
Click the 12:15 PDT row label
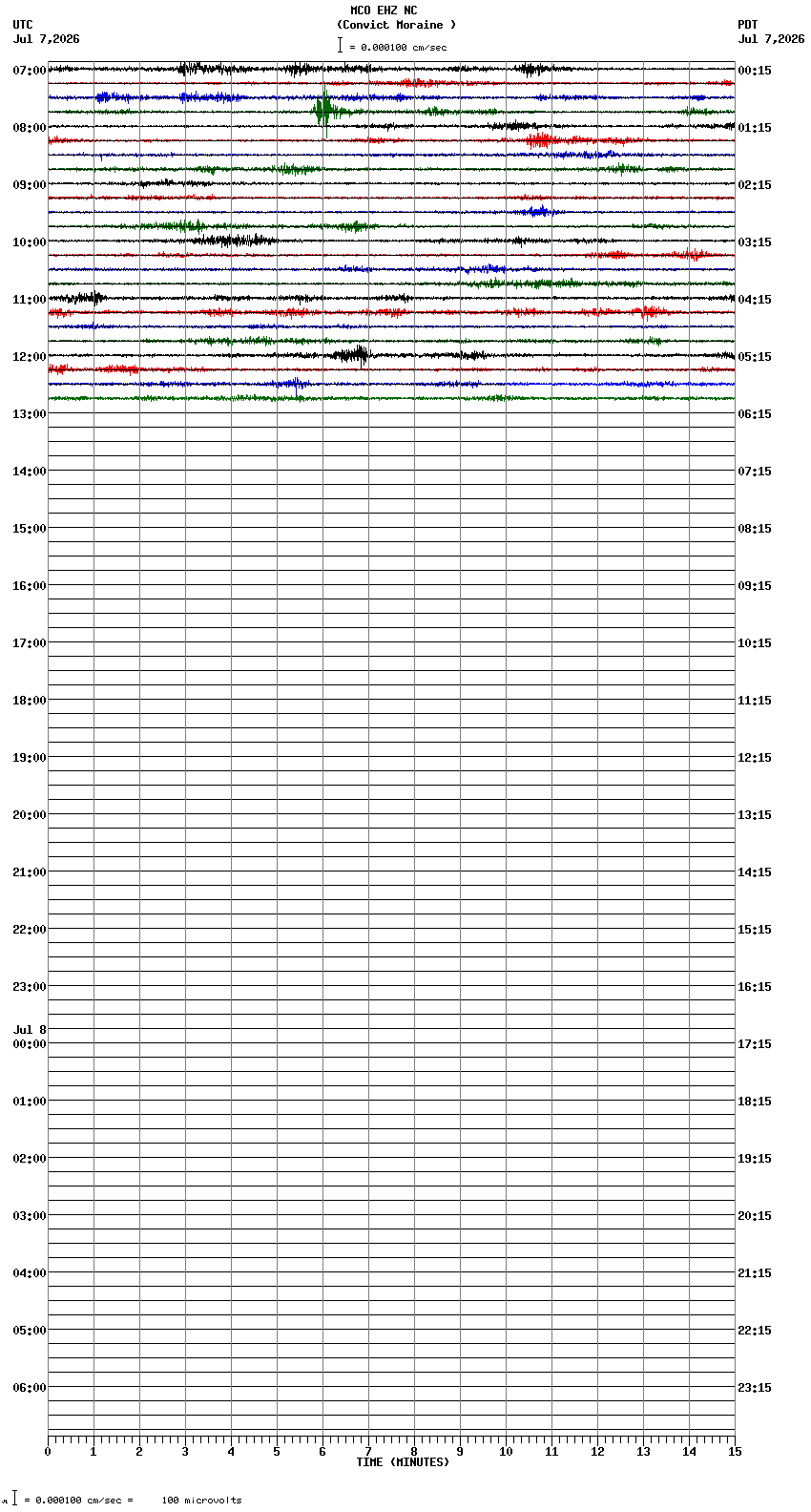point(755,758)
